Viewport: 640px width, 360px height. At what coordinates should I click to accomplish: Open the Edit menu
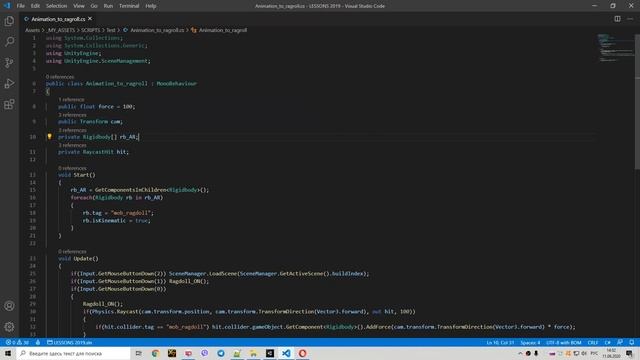click(36, 6)
